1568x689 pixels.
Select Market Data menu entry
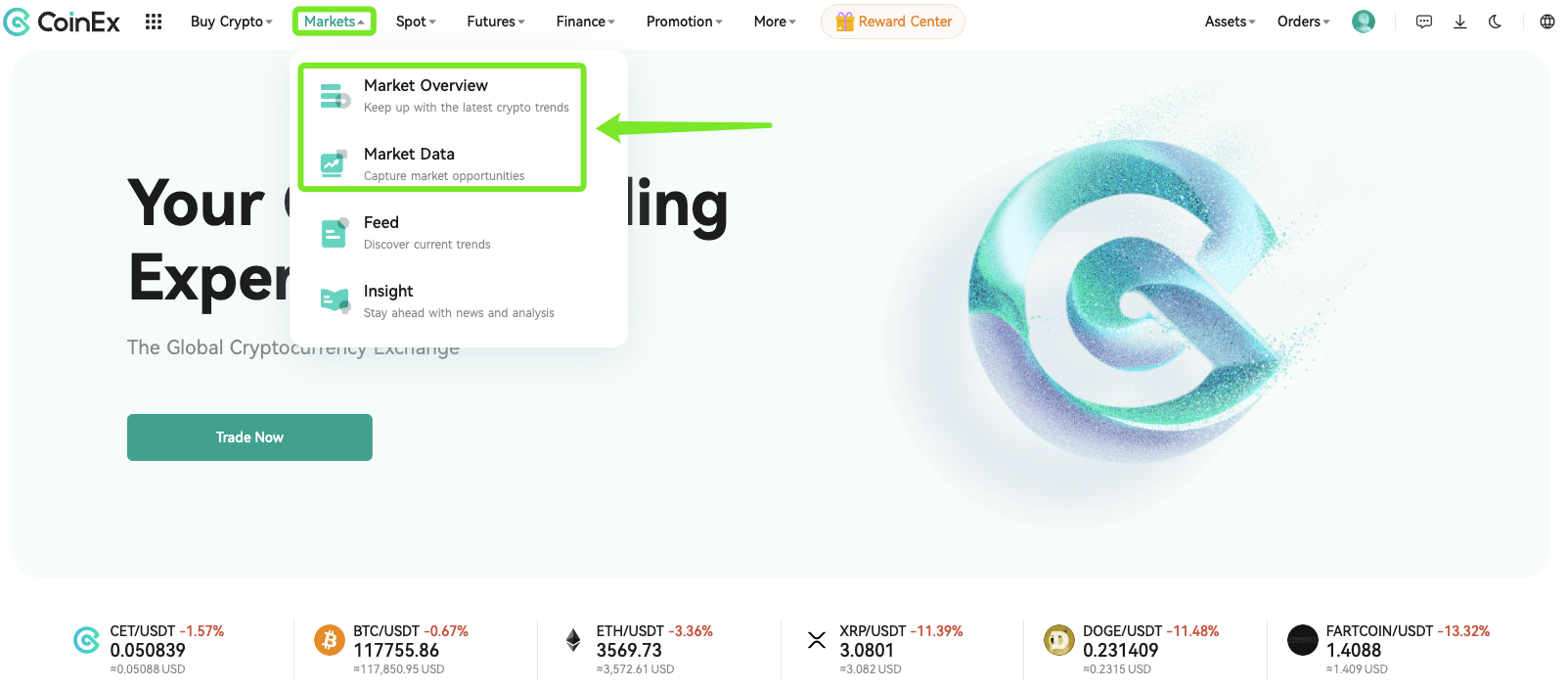[443, 163]
